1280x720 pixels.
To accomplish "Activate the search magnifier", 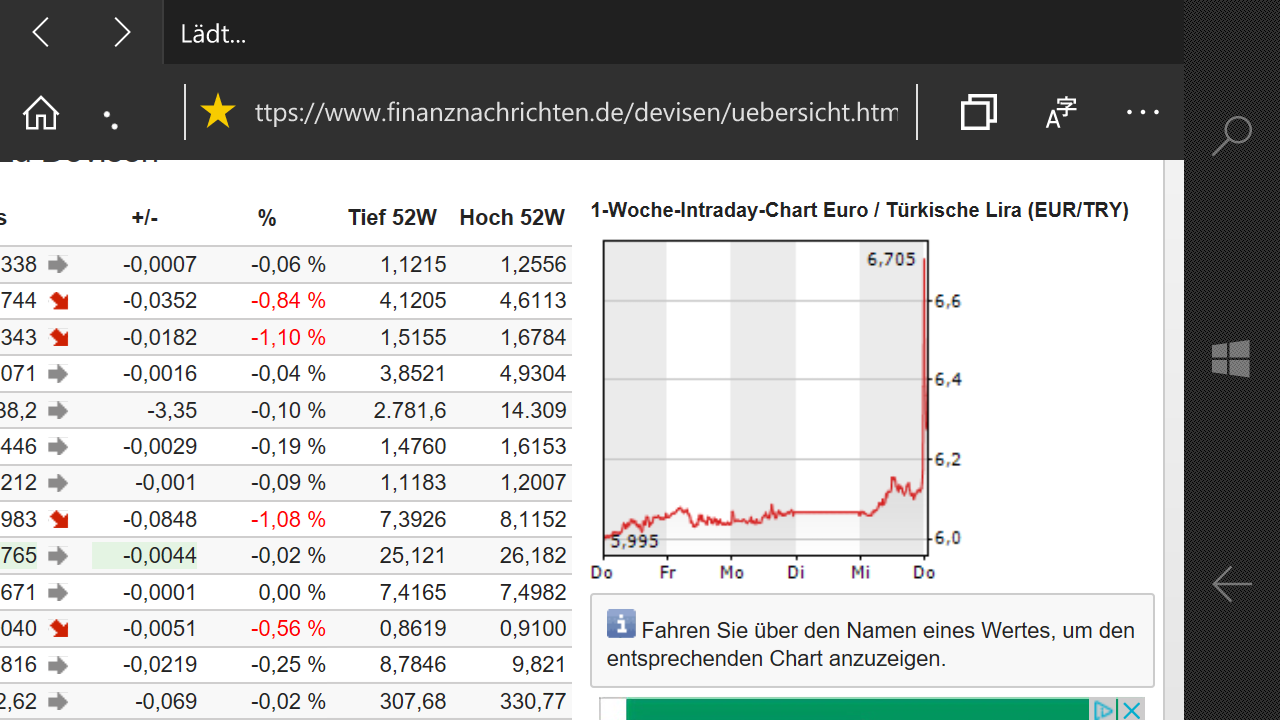I will point(1231,135).
